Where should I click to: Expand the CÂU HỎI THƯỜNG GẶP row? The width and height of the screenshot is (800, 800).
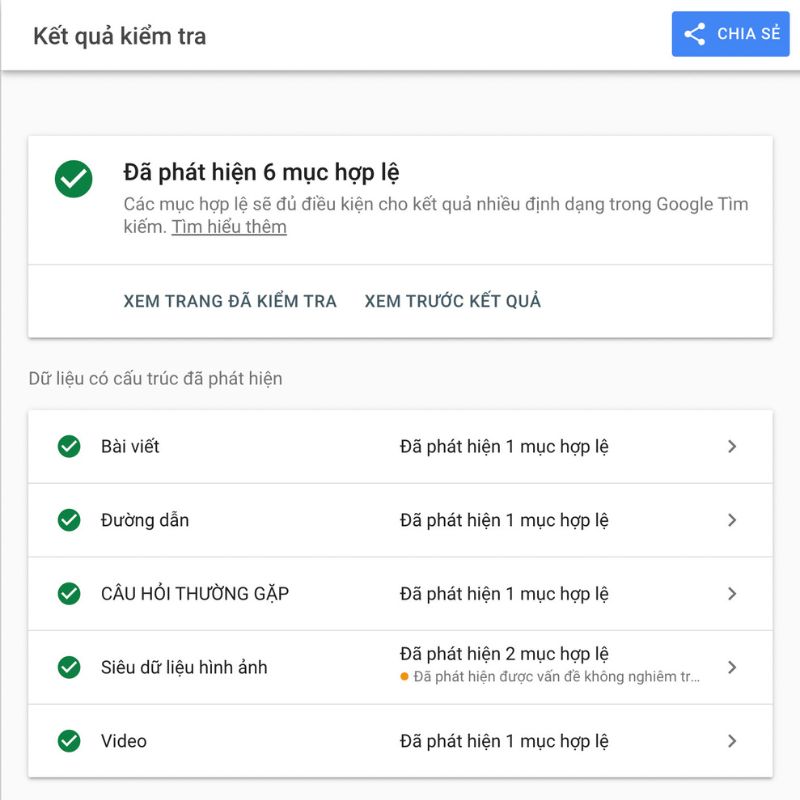tap(729, 593)
